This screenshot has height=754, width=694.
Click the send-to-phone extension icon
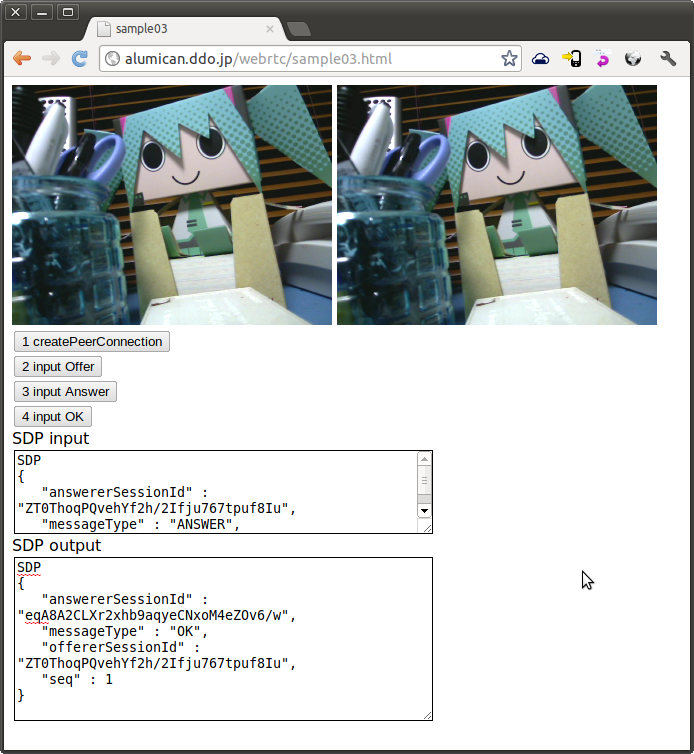pos(572,59)
